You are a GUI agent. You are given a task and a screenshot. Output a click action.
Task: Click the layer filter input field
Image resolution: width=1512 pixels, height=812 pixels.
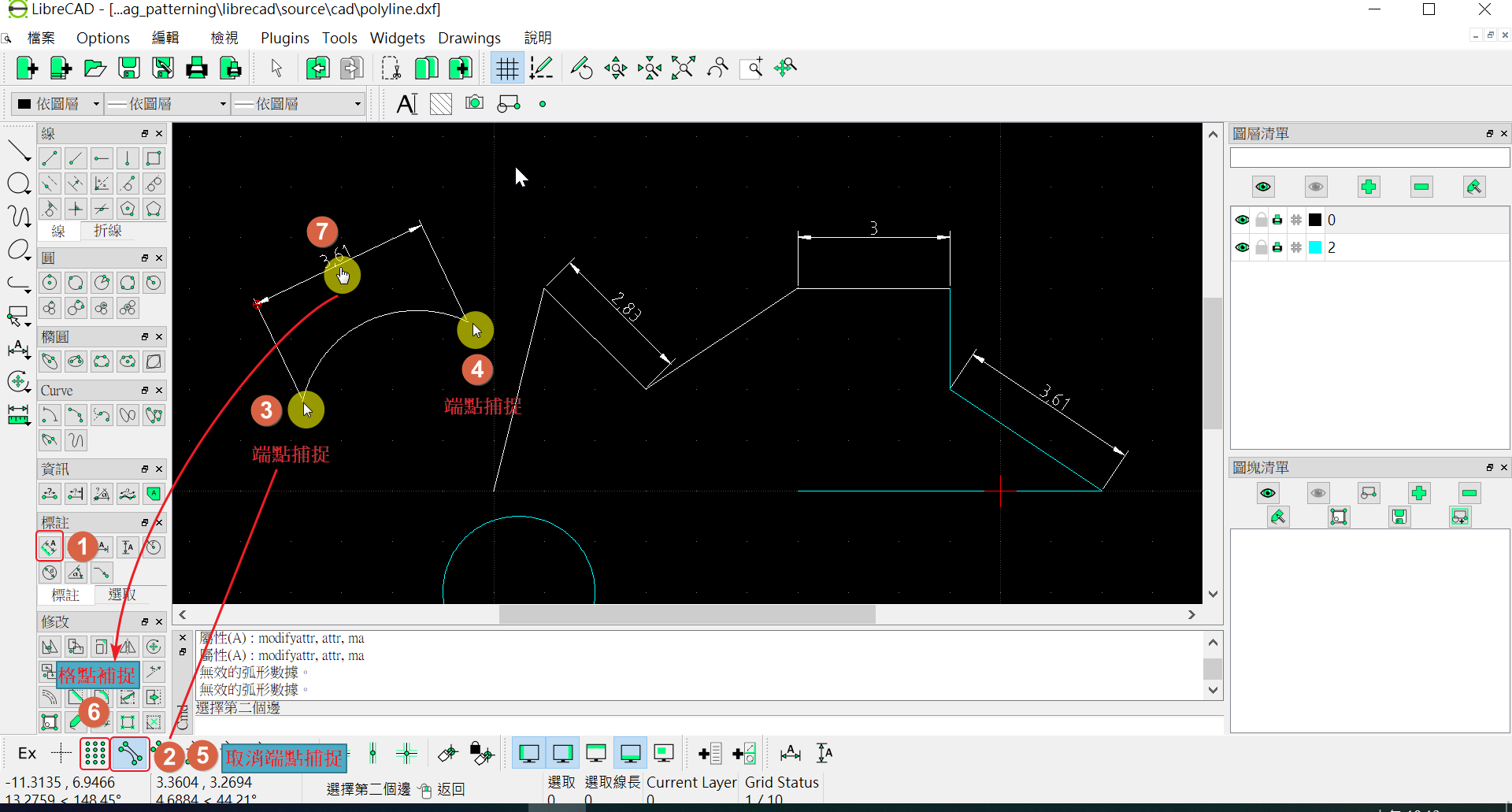click(x=1369, y=158)
